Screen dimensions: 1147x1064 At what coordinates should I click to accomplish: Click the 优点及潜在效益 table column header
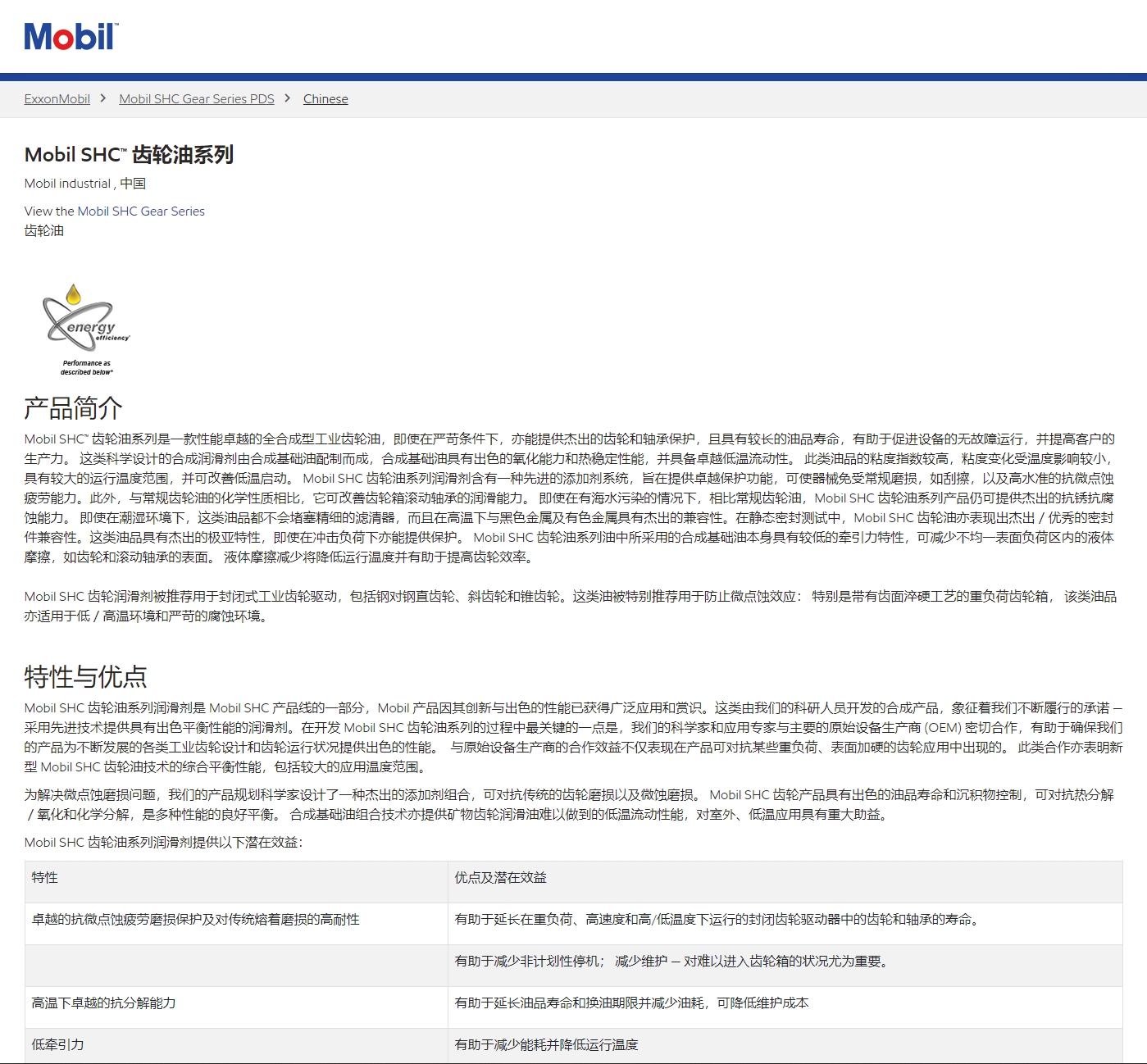(x=785, y=882)
